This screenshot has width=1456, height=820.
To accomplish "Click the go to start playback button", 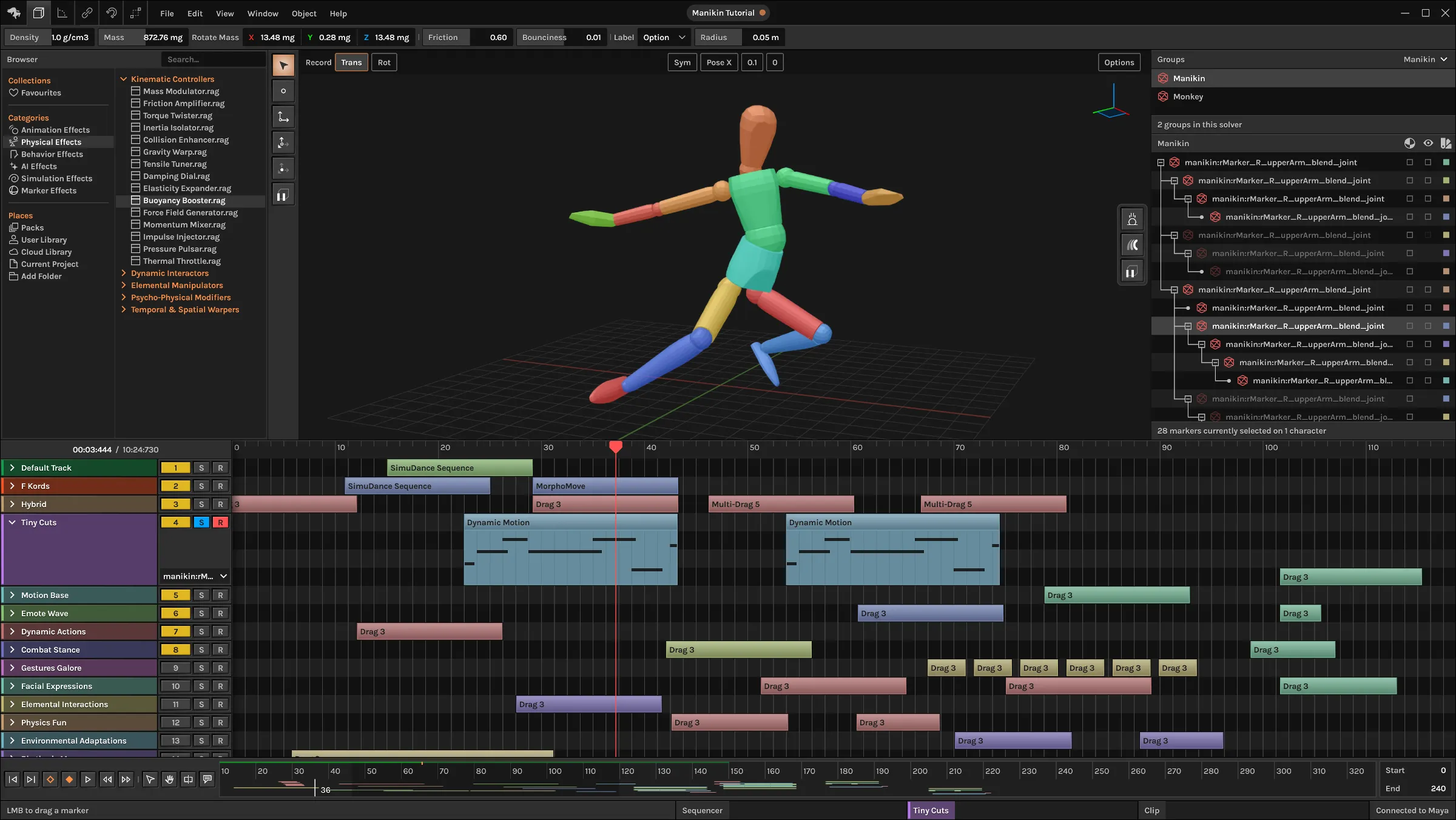I will pyautogui.click(x=13, y=779).
